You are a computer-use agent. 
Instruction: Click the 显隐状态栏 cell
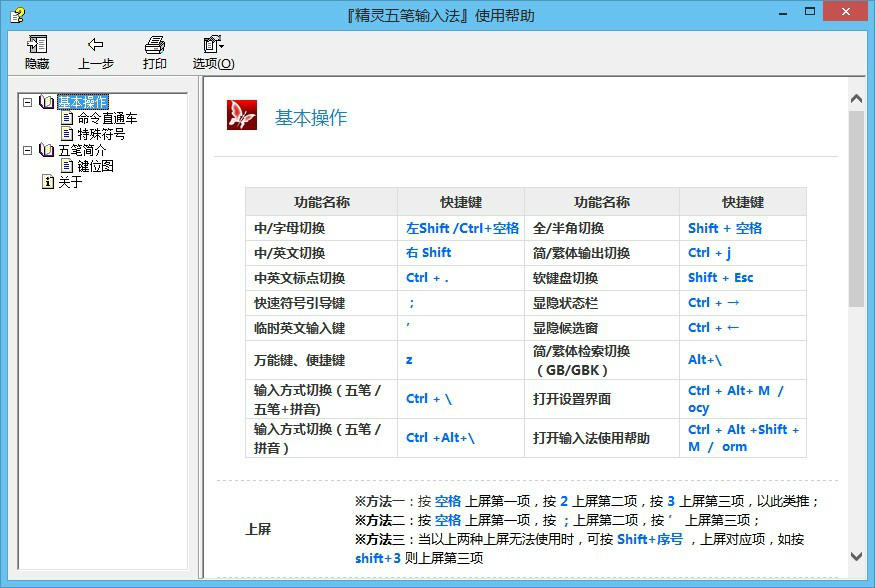602,303
